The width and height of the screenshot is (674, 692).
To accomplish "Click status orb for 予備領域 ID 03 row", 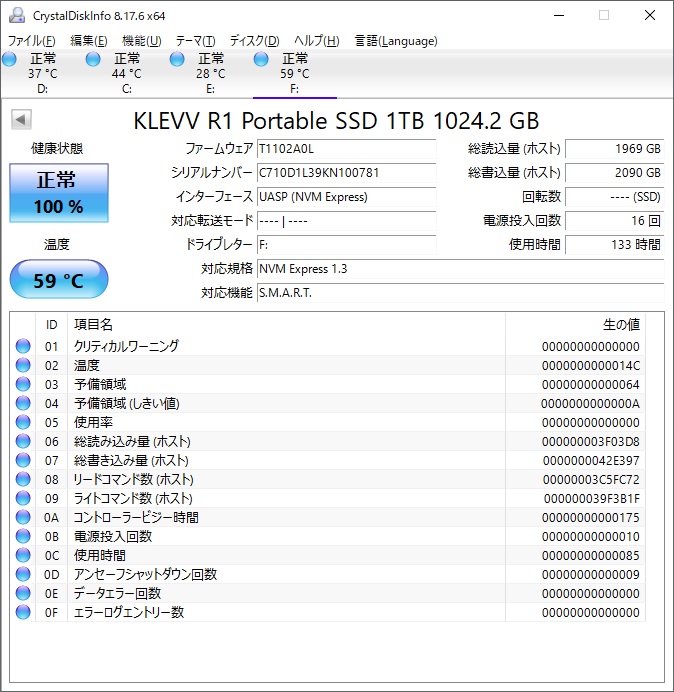I will (23, 384).
